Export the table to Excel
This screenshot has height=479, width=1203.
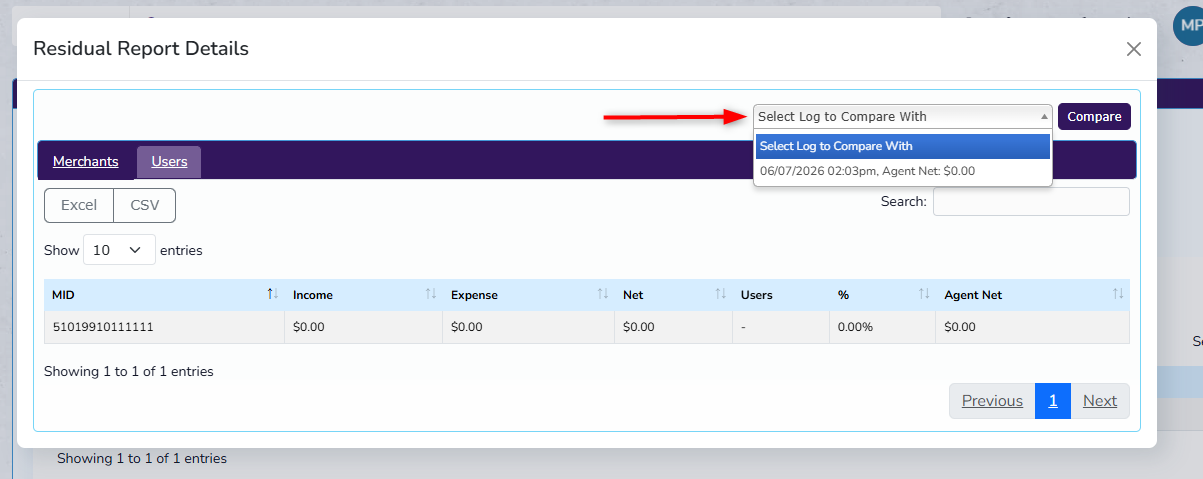coord(79,205)
